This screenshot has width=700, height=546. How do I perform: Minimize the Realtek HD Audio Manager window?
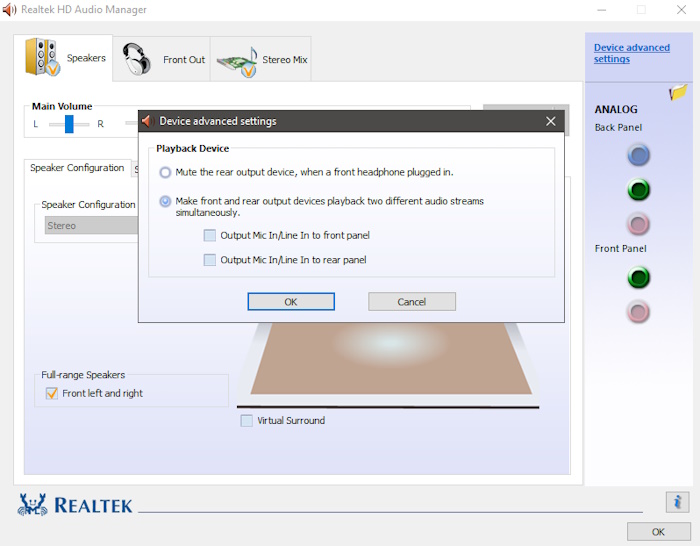pos(601,9)
